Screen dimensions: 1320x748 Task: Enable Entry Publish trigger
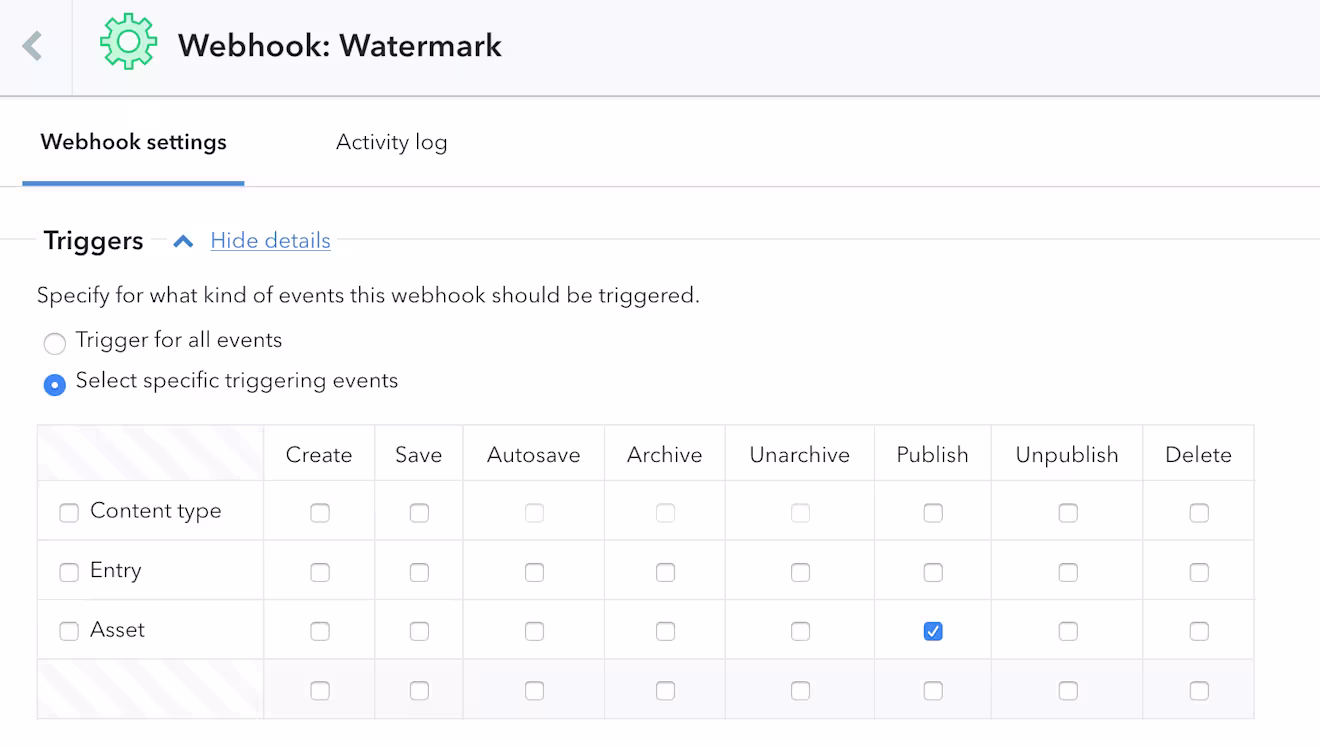pyautogui.click(x=933, y=572)
